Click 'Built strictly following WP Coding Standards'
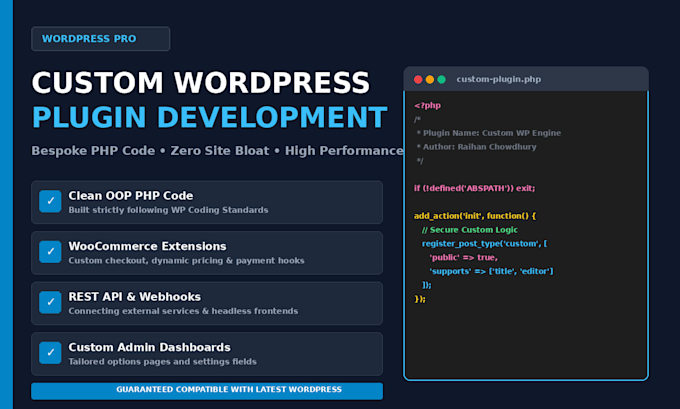This screenshot has width=680, height=409. [x=168, y=210]
